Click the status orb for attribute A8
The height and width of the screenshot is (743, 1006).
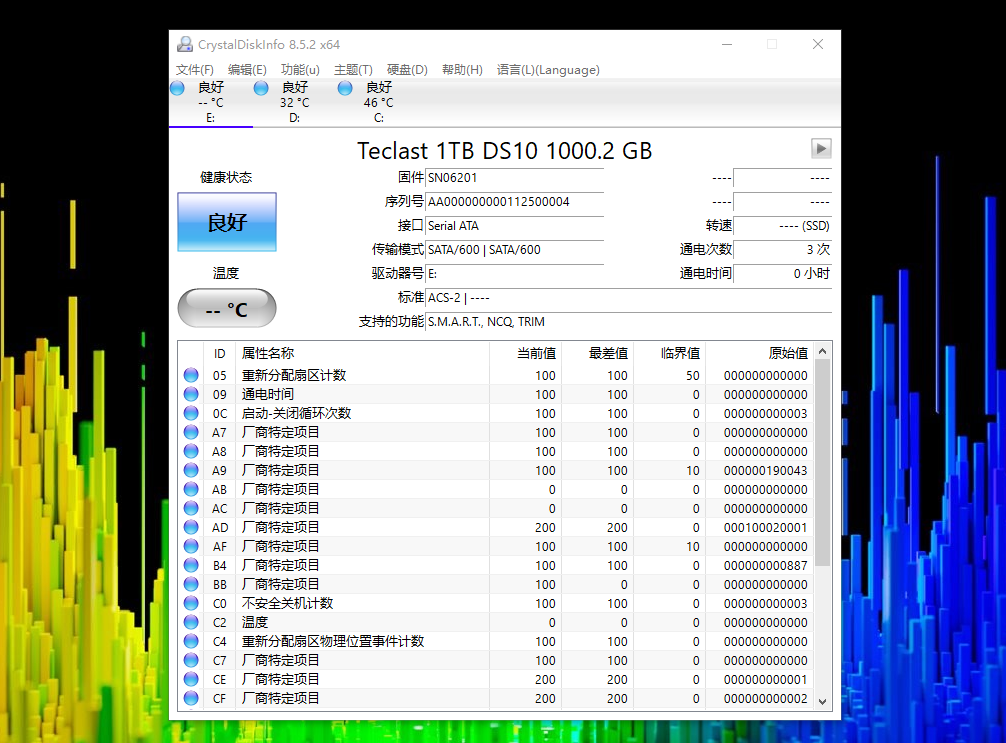click(x=191, y=451)
